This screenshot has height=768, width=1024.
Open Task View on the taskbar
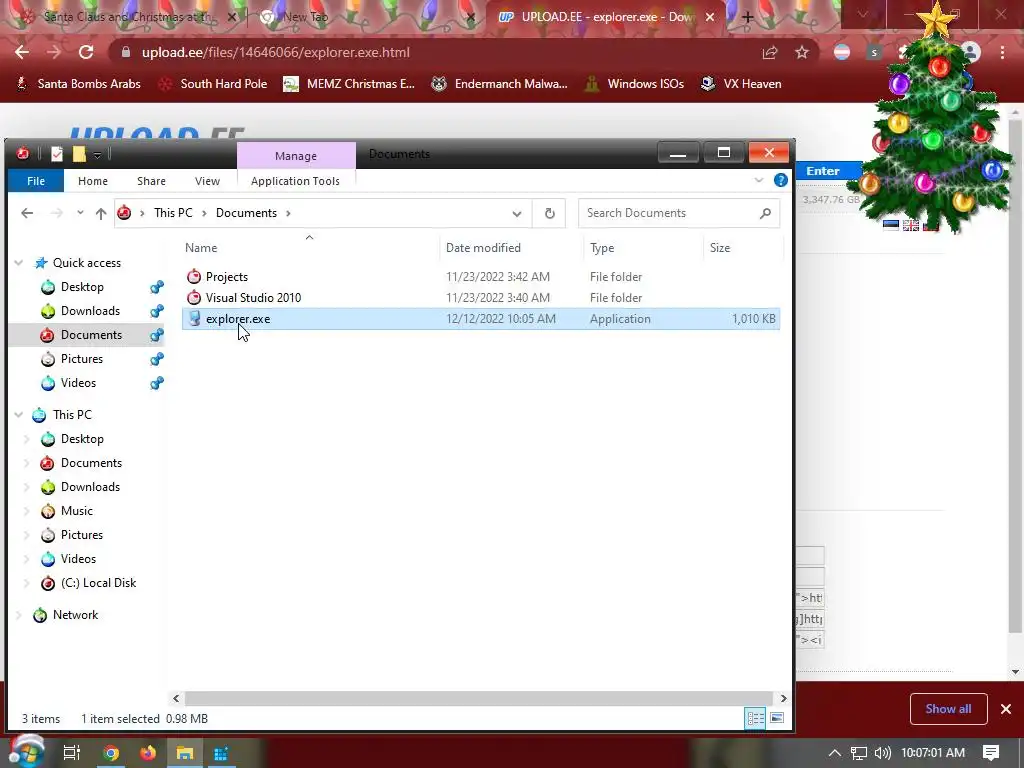pyautogui.click(x=72, y=753)
